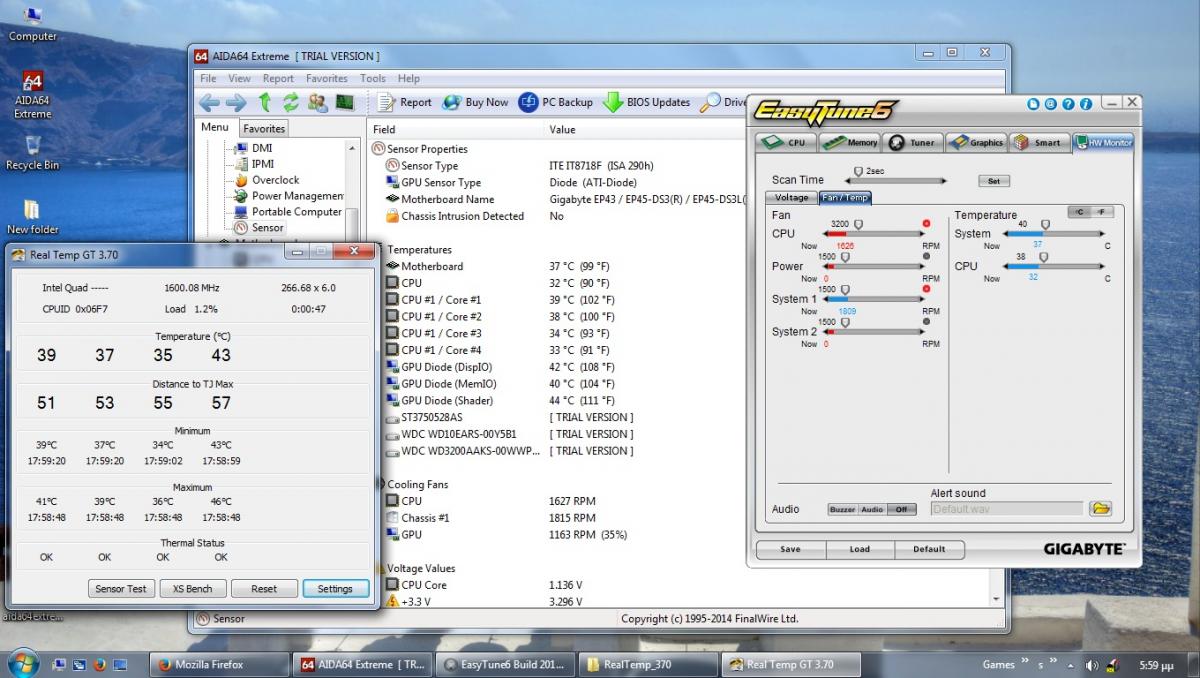
Task: Open the Tuner tab in EasyTune6
Action: (912, 142)
